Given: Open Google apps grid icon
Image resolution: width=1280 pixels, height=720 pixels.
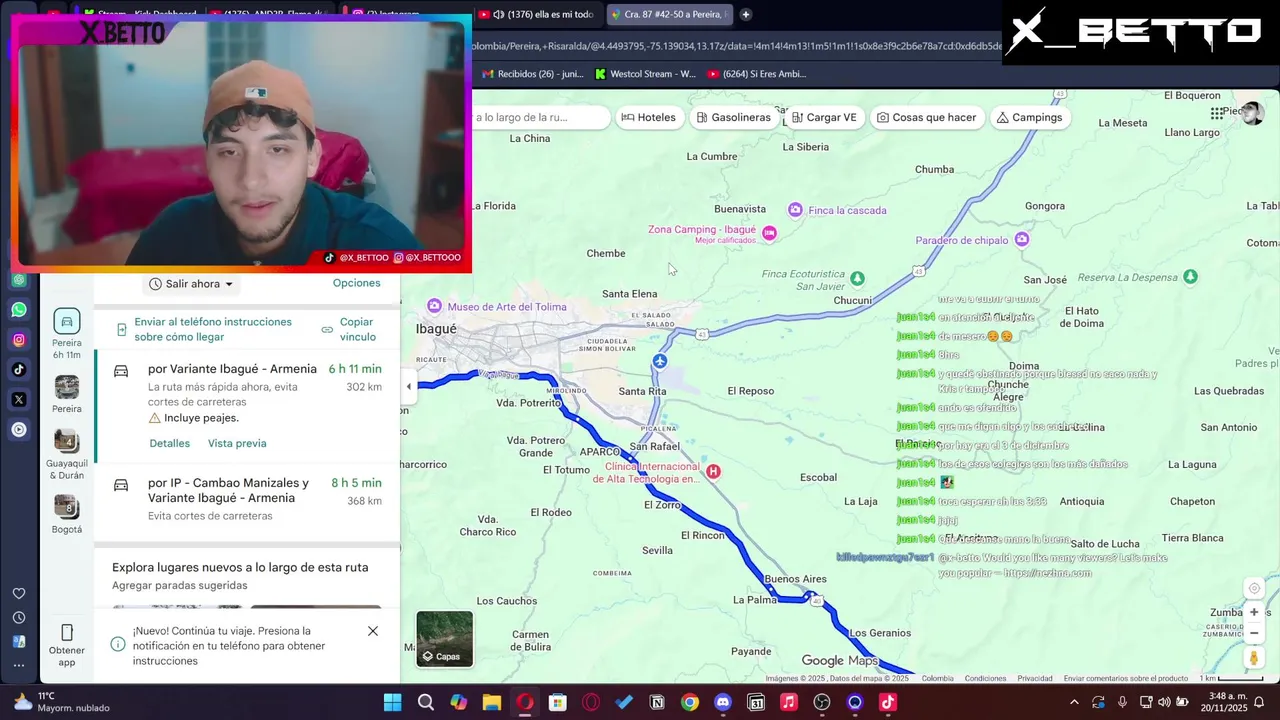Looking at the screenshot, I should [x=1217, y=113].
